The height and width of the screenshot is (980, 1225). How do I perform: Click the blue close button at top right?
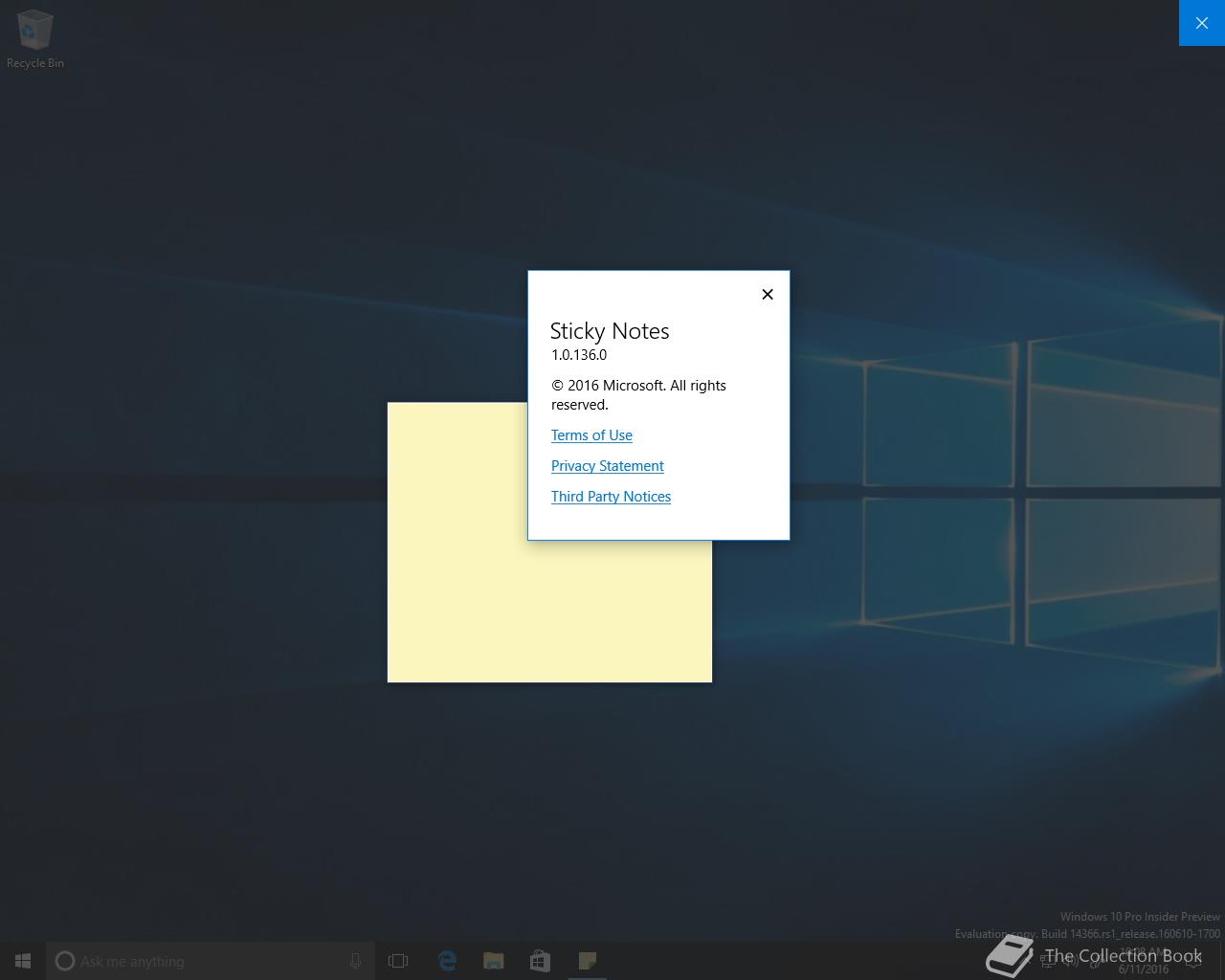point(1202,23)
